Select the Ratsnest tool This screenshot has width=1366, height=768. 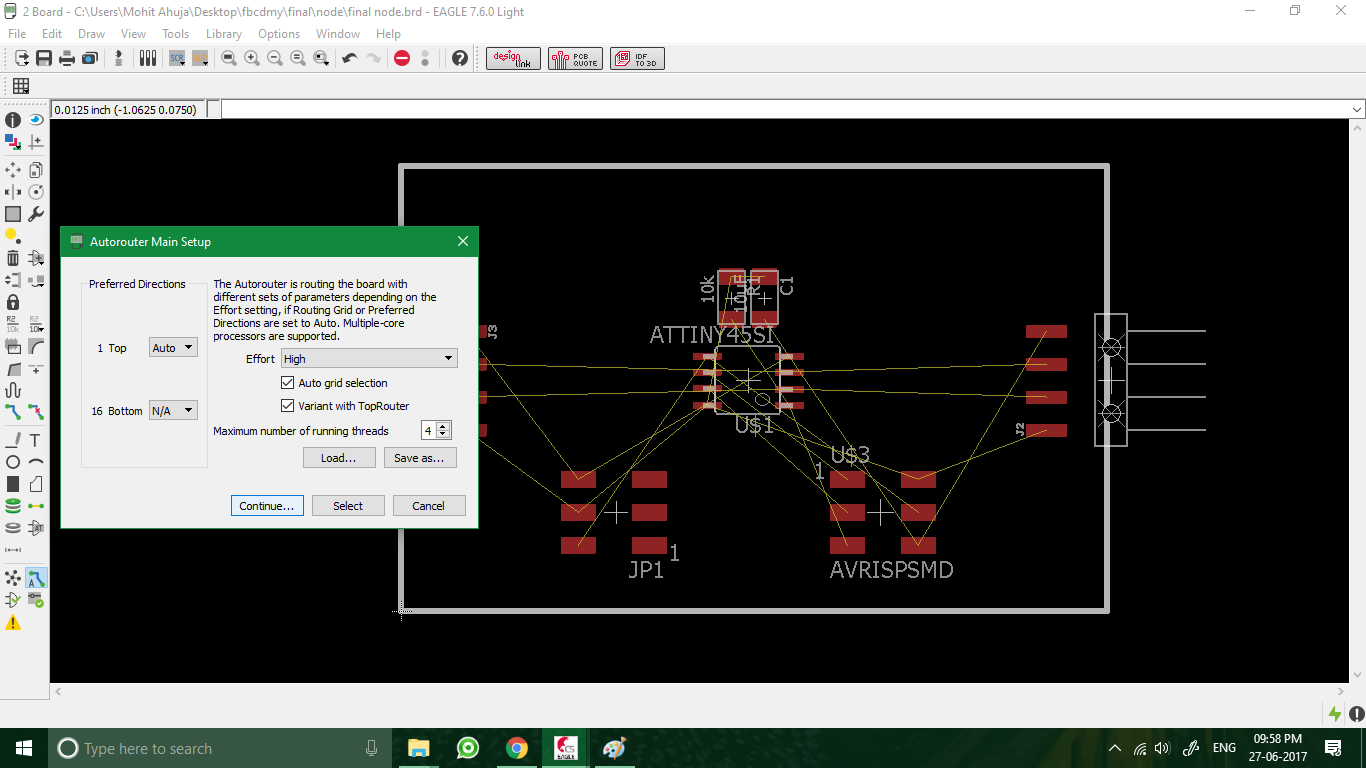click(x=13, y=578)
